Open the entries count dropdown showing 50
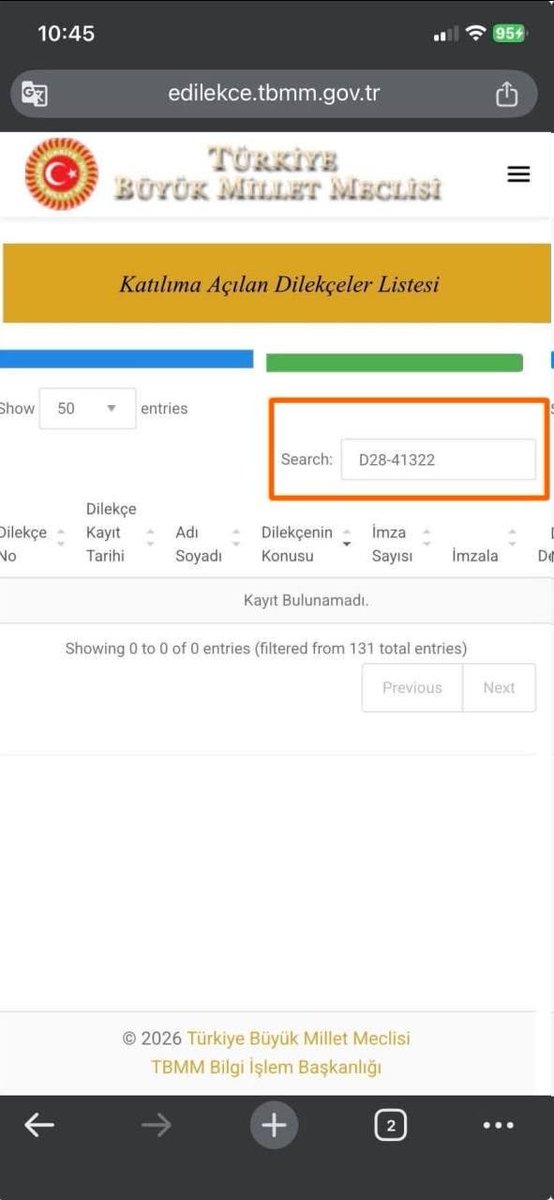The height and width of the screenshot is (1200, 554). 88,408
